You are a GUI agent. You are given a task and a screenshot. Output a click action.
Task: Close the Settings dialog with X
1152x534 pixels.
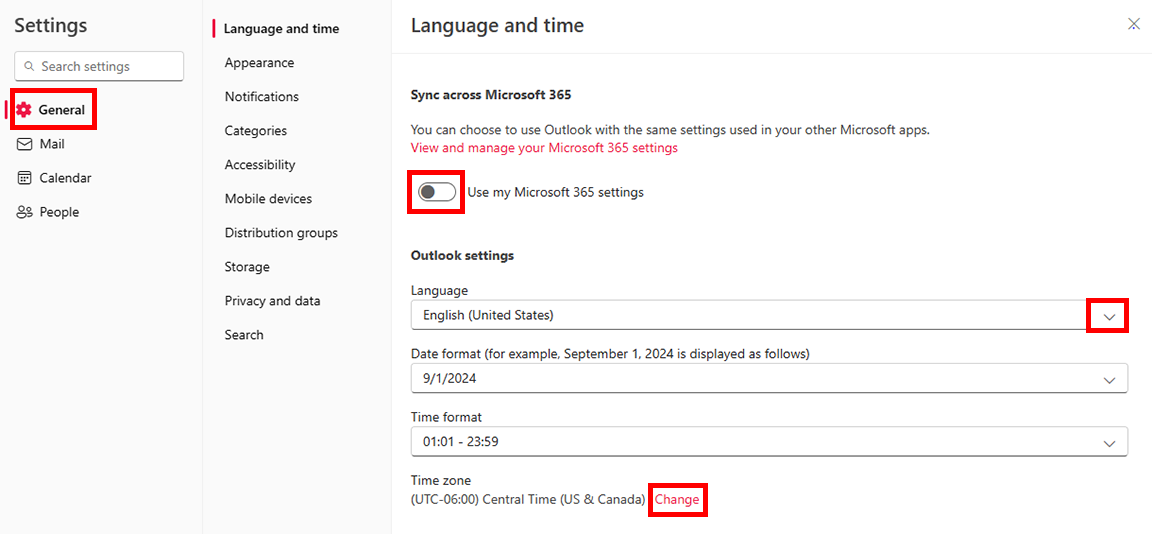pyautogui.click(x=1133, y=25)
